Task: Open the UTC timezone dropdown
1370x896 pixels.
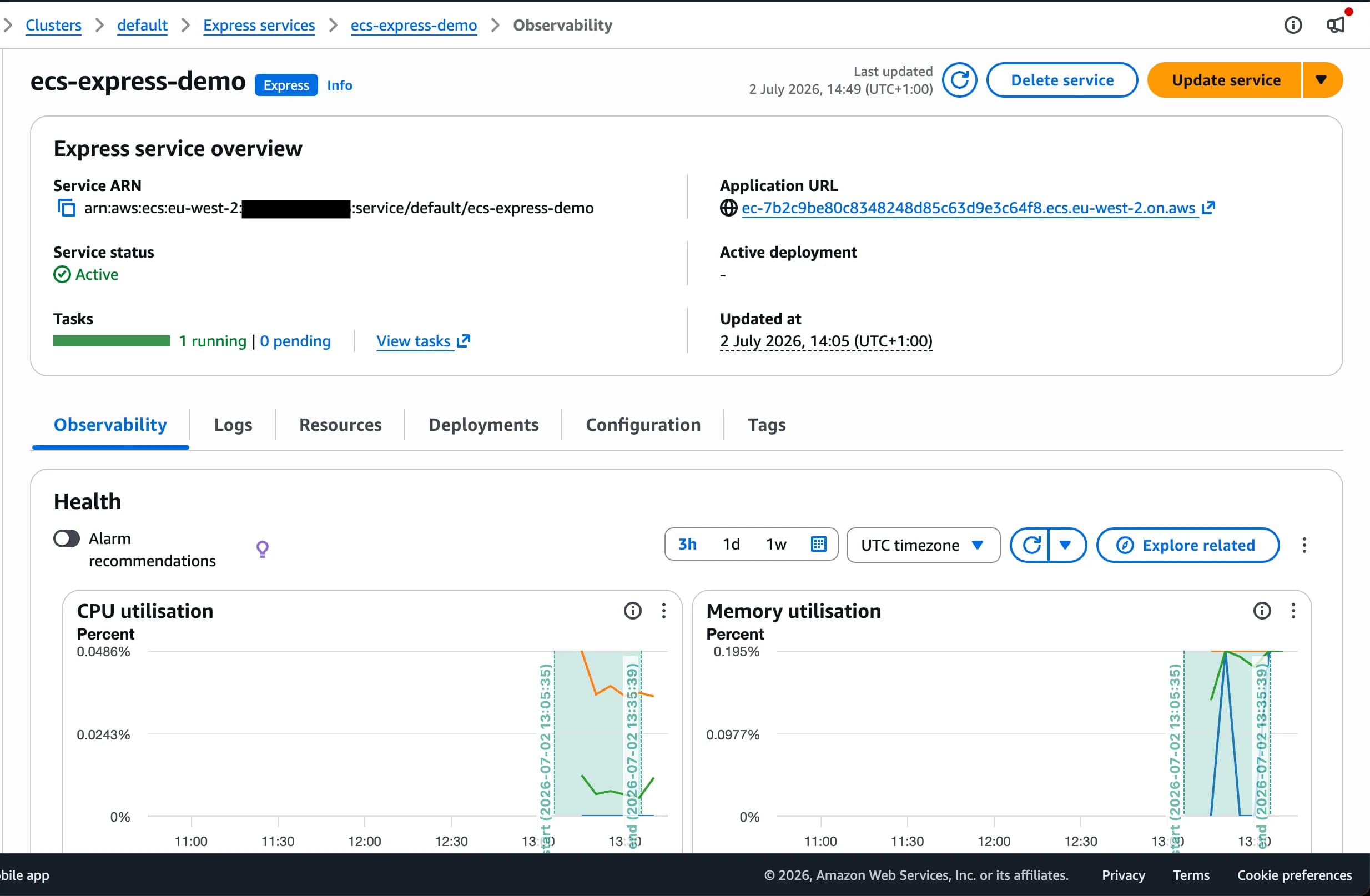Action: tap(923, 545)
